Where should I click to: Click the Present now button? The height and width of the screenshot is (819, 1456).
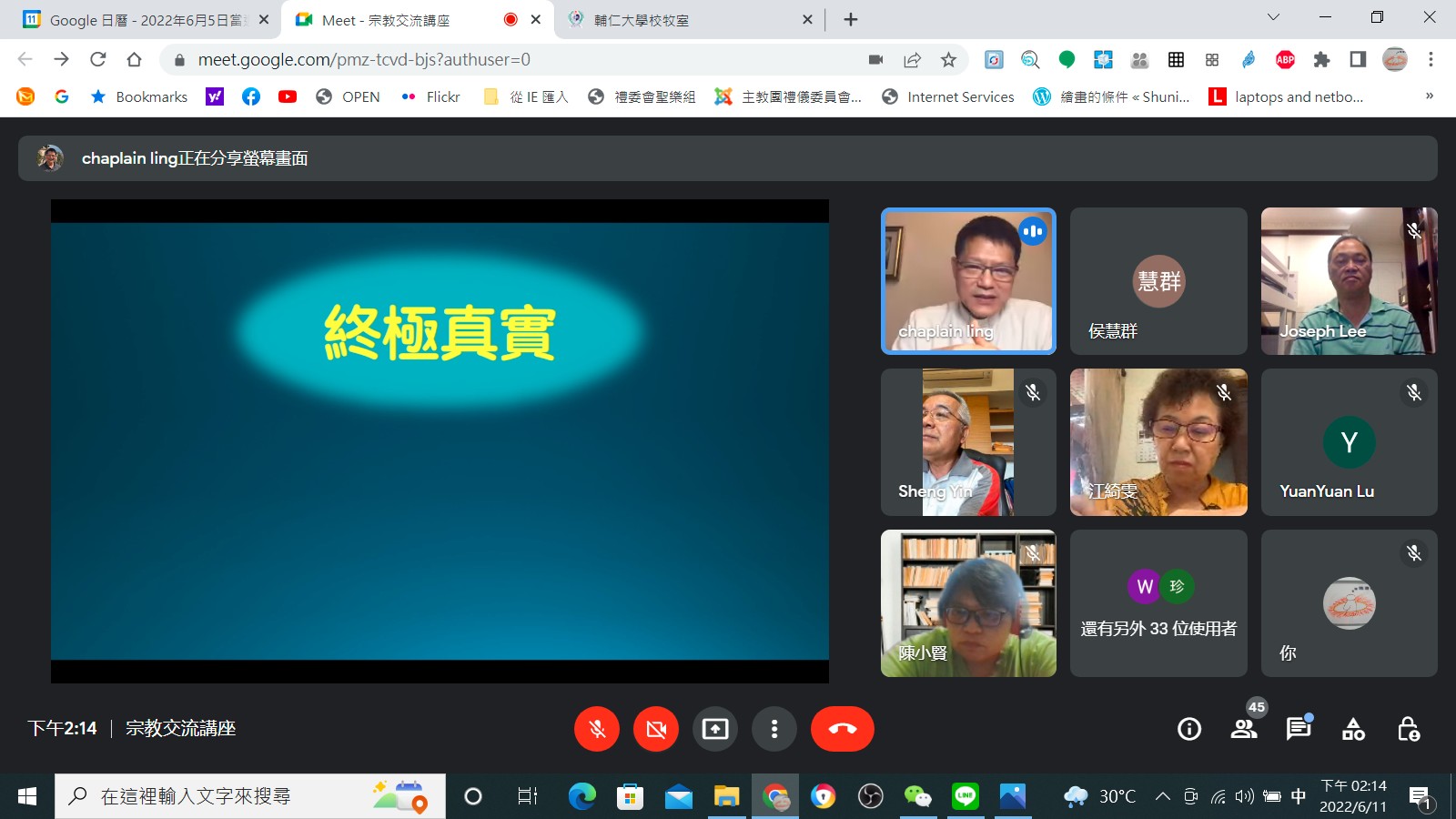tap(715, 729)
